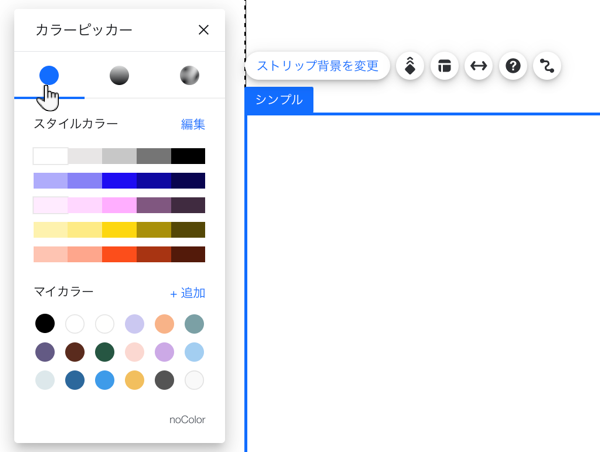Click the animation icon in strip toolbar
600x452 pixels.
[410, 66]
